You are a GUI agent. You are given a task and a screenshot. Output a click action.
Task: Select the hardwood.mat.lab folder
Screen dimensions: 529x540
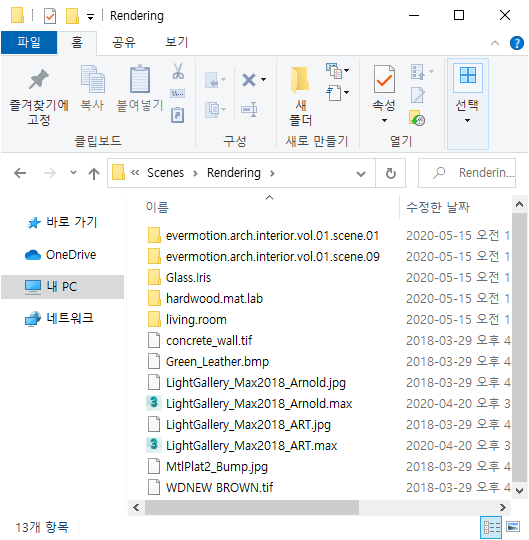tap(214, 299)
